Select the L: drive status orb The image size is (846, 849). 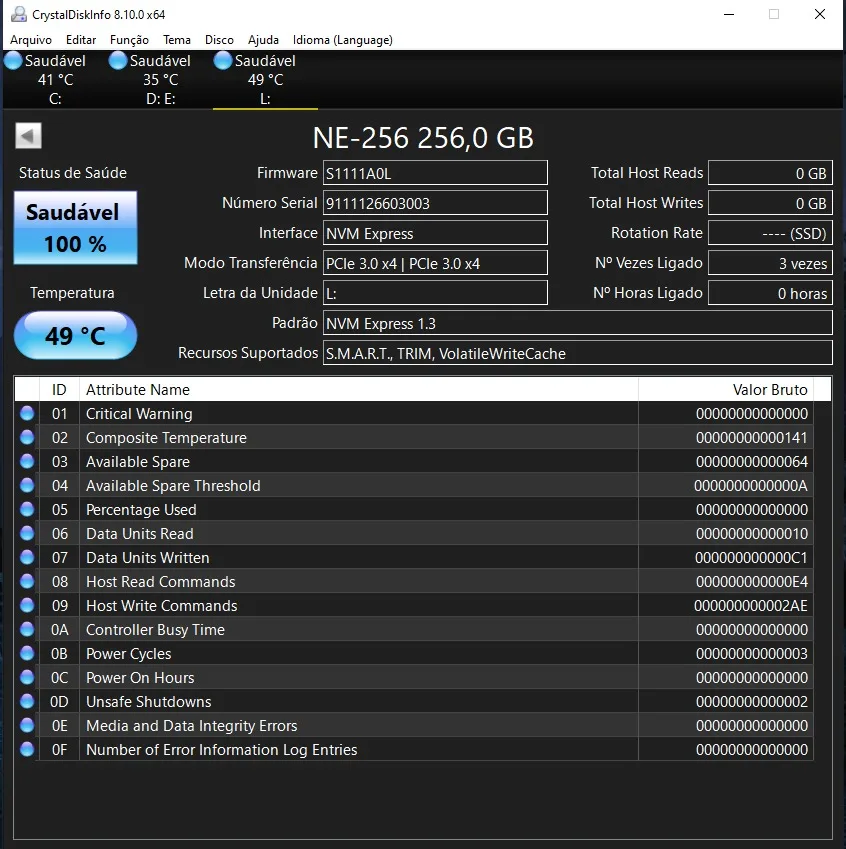point(223,61)
